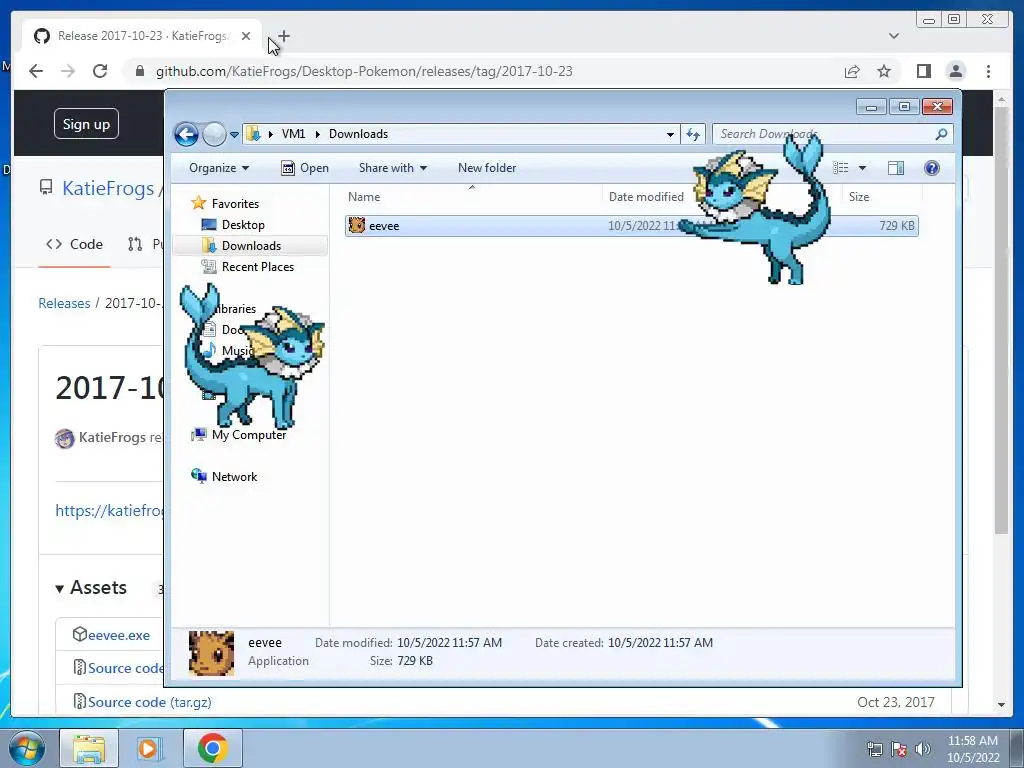1024x768 pixels.
Task: Open the taskbar clock showing 11:58 AM
Action: point(972,749)
